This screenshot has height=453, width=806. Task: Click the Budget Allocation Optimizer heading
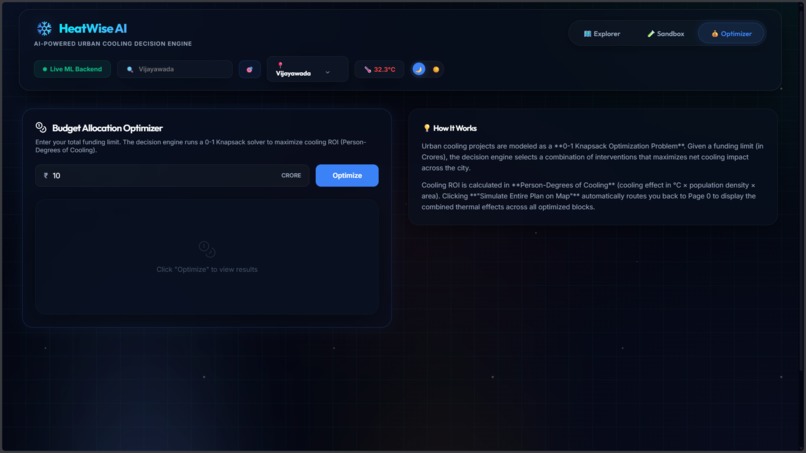click(x=107, y=128)
